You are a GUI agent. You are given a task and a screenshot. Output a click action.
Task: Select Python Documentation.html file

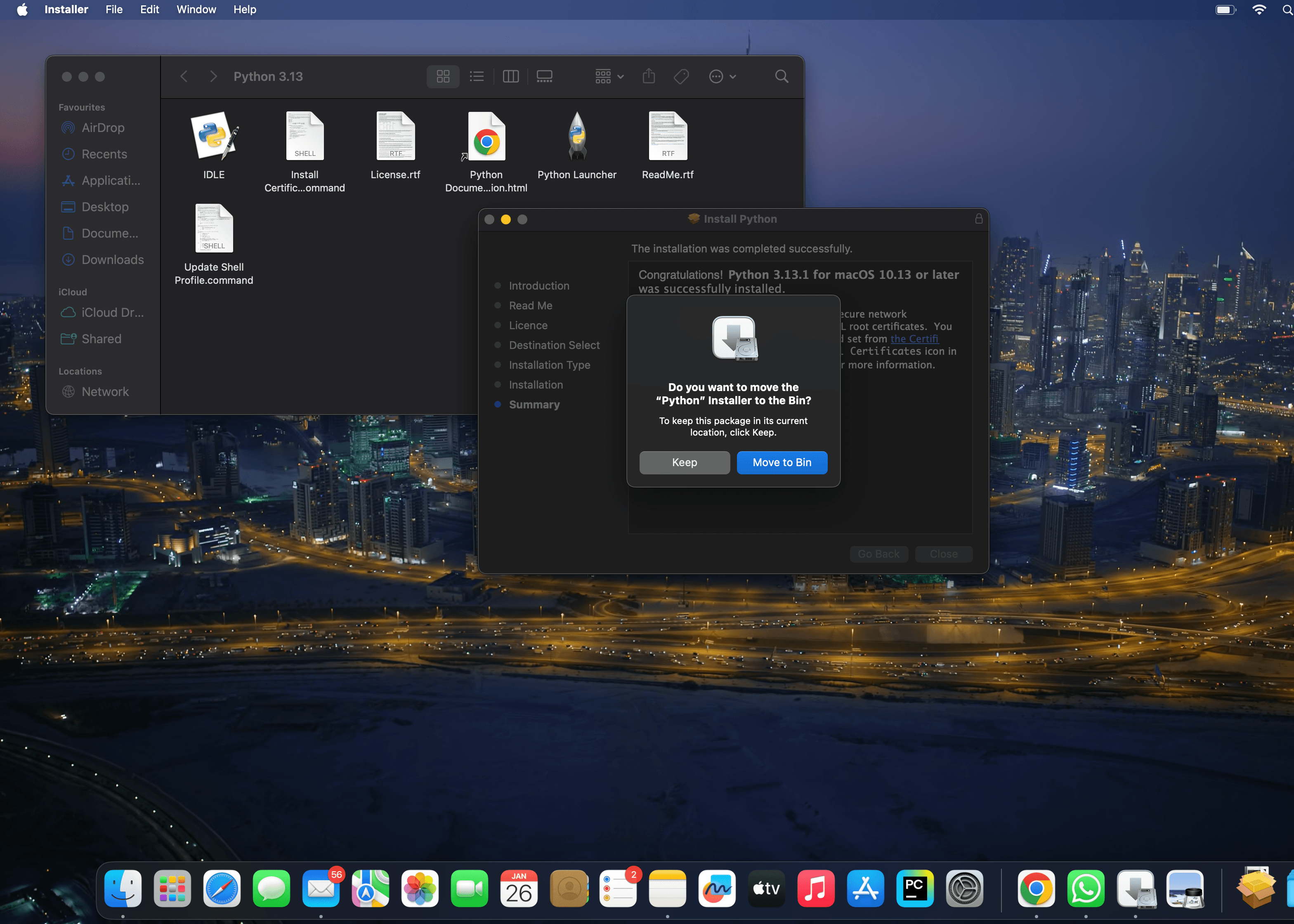(486, 152)
